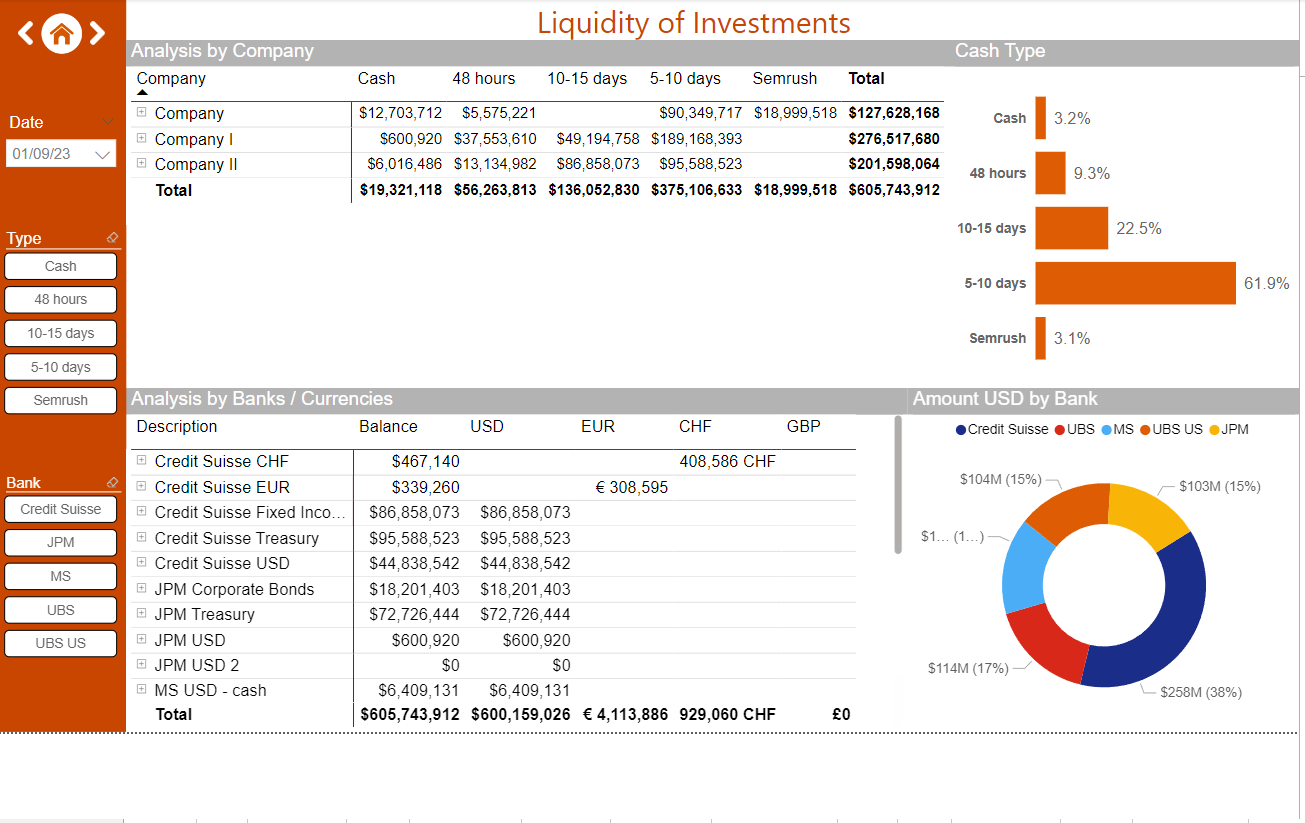Click the banks table vertical scrollbar

(898, 484)
